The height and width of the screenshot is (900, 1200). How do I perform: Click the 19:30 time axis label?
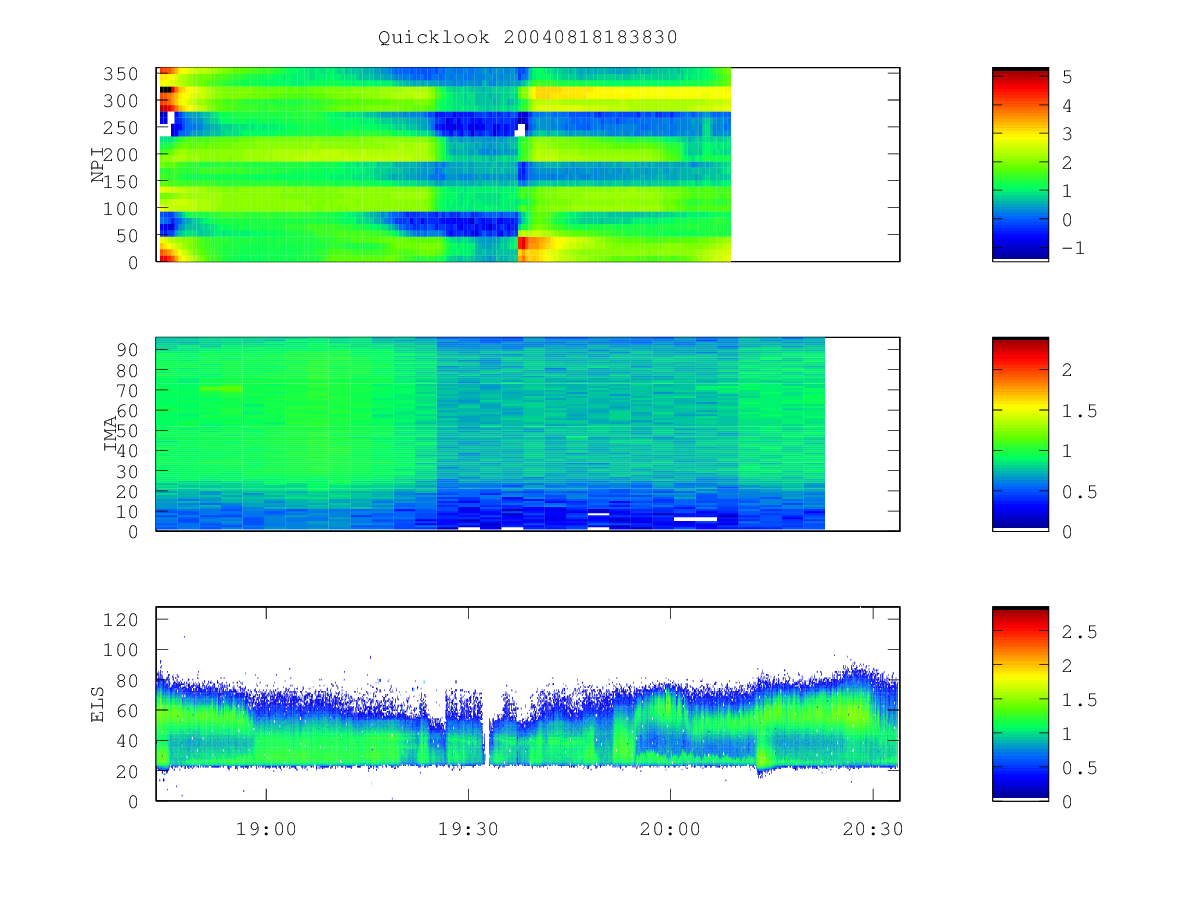coord(468,829)
